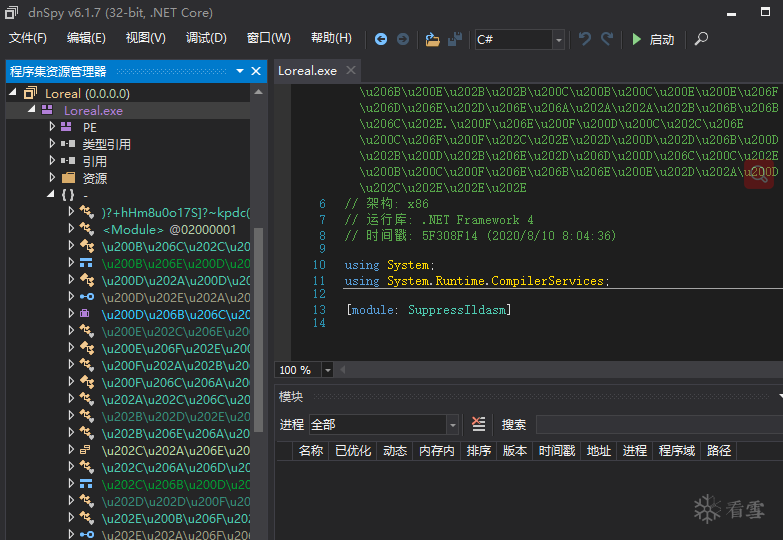Click class icon of \u200B\u206C\u202C item
The image size is (783, 540).
coord(87,246)
